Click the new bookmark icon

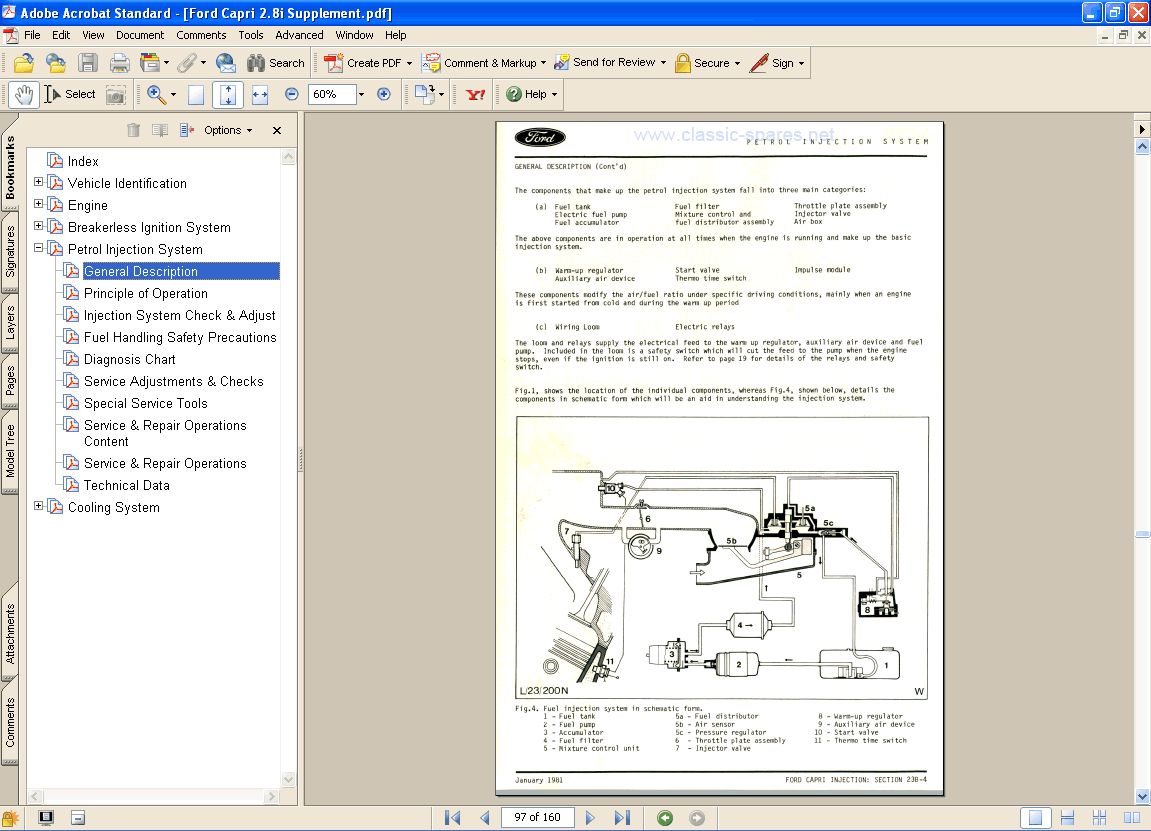(x=160, y=130)
